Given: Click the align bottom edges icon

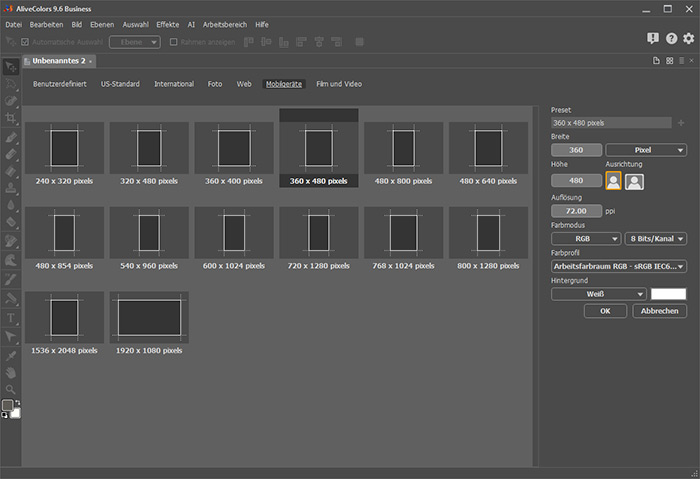Looking at the screenshot, I should click(x=283, y=42).
